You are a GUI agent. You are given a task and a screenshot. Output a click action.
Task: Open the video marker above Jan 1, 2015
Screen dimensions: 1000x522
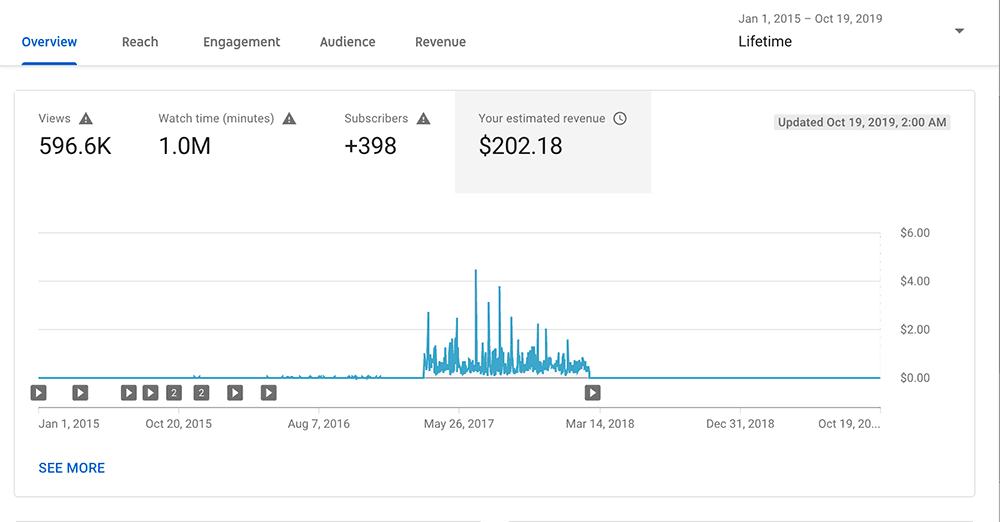coord(39,393)
